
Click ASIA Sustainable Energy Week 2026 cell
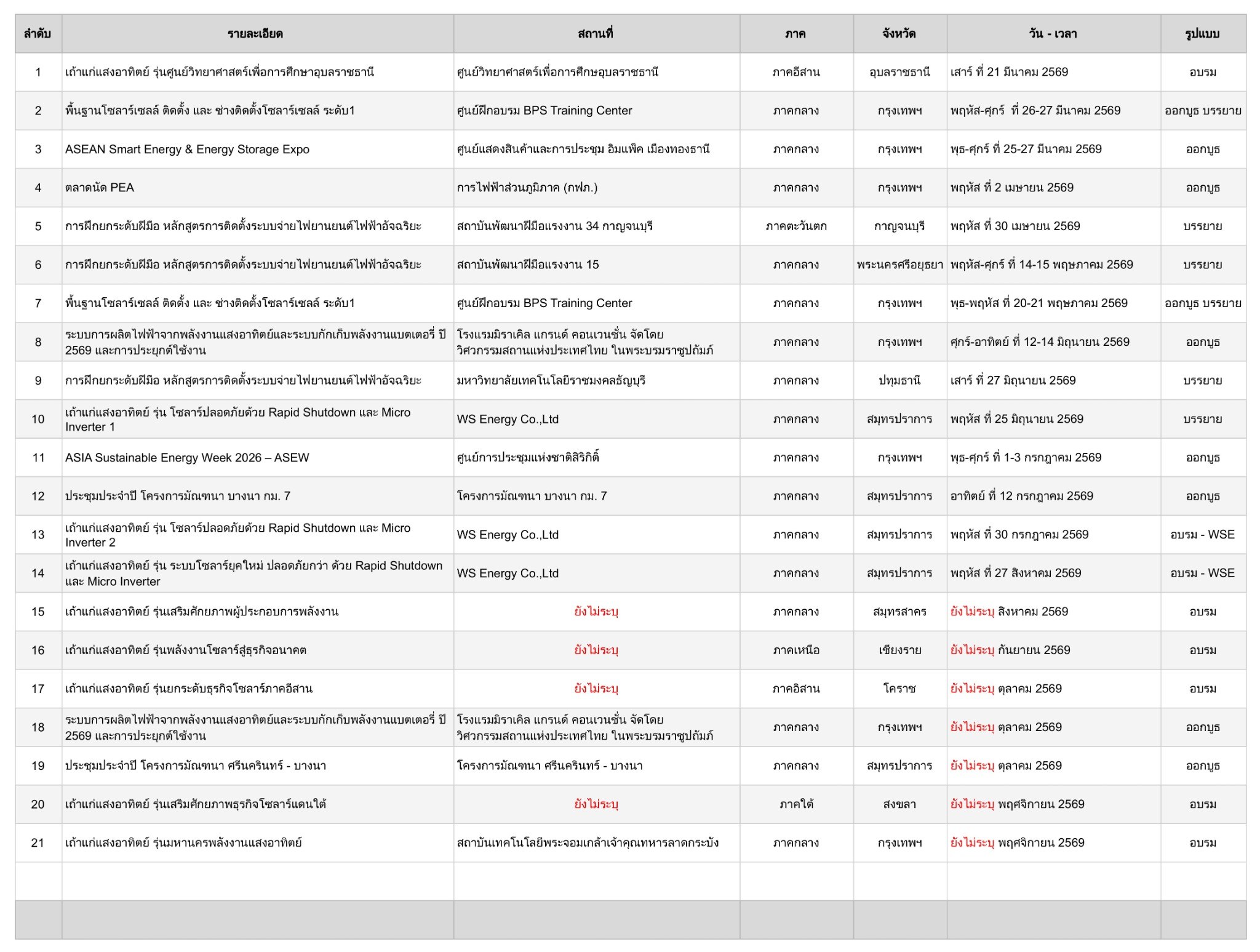pyautogui.click(x=258, y=458)
